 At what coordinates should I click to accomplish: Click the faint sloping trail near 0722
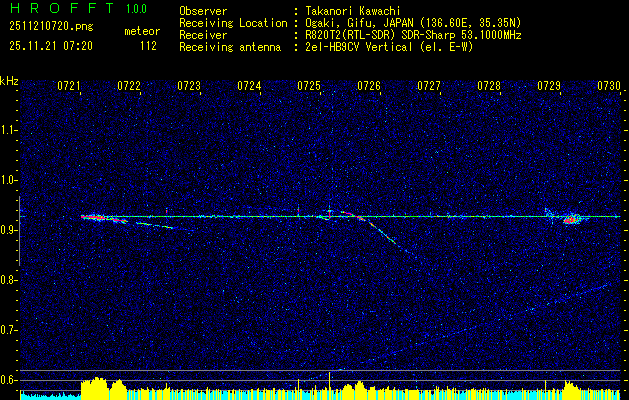coord(154,225)
